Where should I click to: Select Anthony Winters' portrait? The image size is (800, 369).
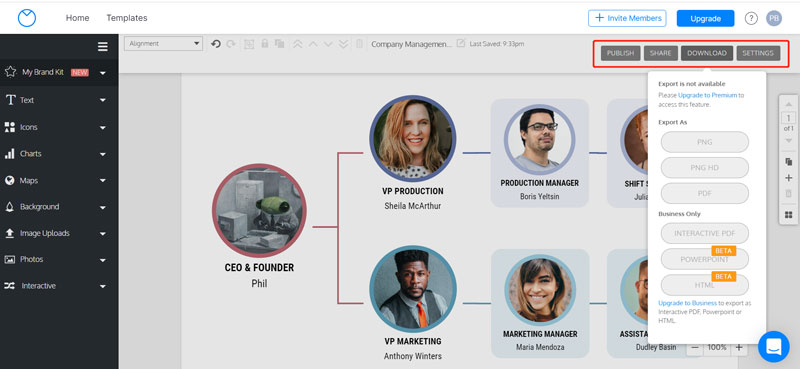[x=413, y=289]
